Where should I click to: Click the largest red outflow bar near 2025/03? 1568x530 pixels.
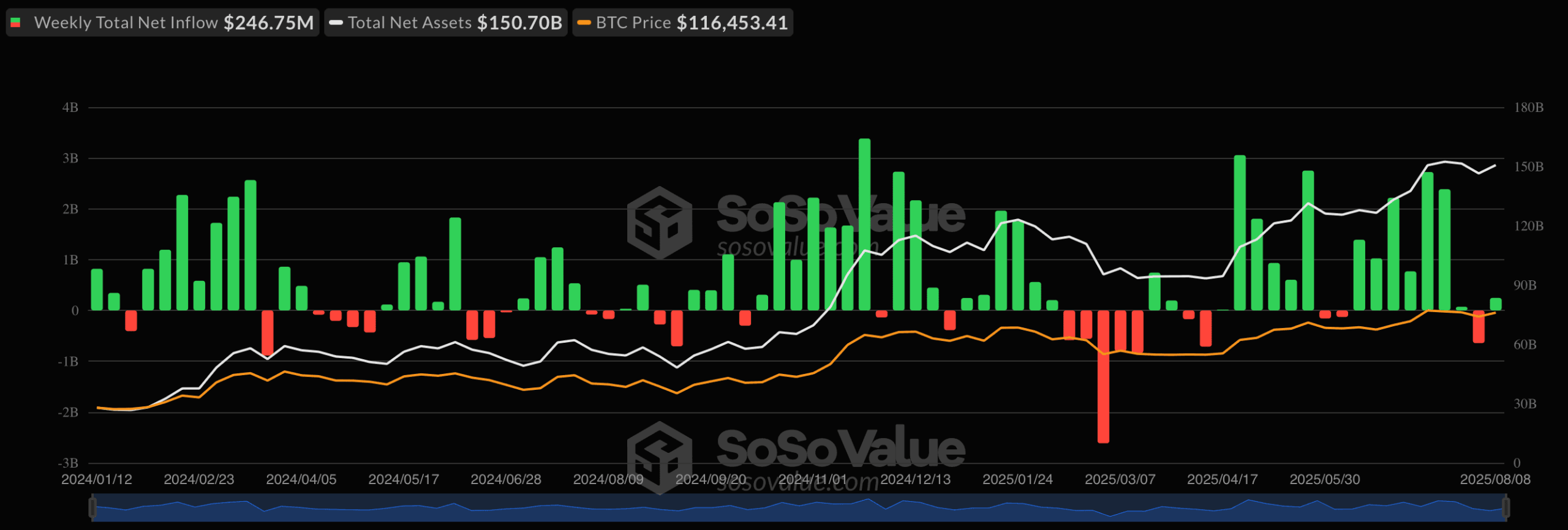pos(1103,376)
